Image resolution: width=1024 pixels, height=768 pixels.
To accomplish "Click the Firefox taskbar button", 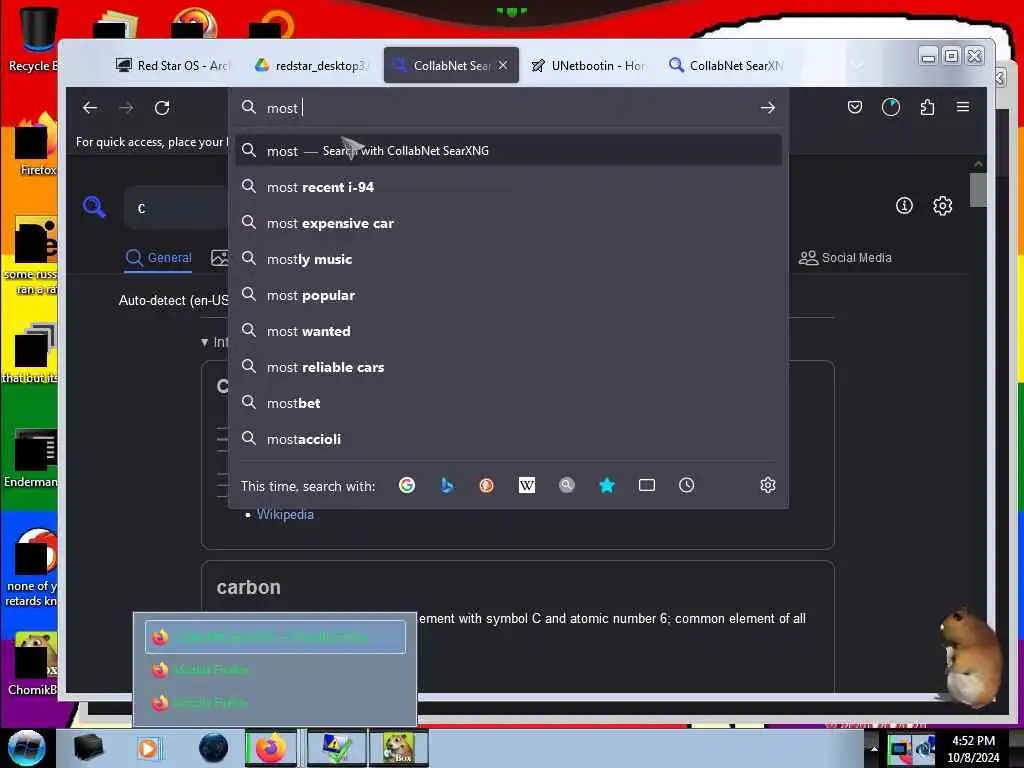I will (x=271, y=748).
